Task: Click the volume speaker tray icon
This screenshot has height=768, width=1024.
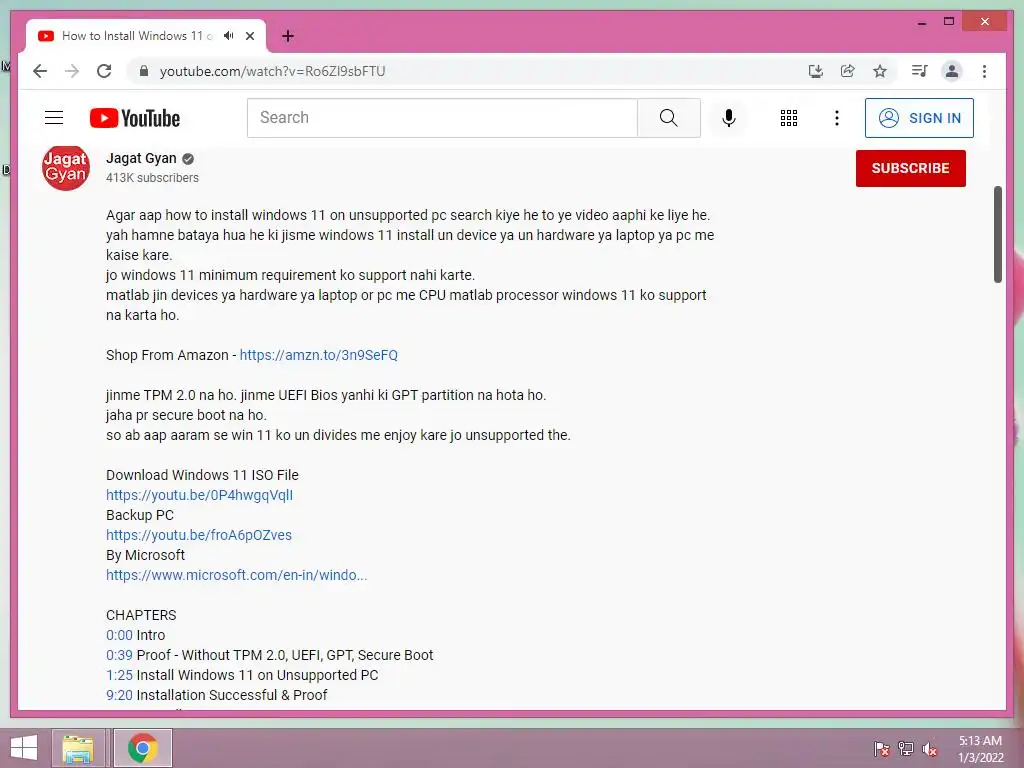Action: [x=930, y=748]
